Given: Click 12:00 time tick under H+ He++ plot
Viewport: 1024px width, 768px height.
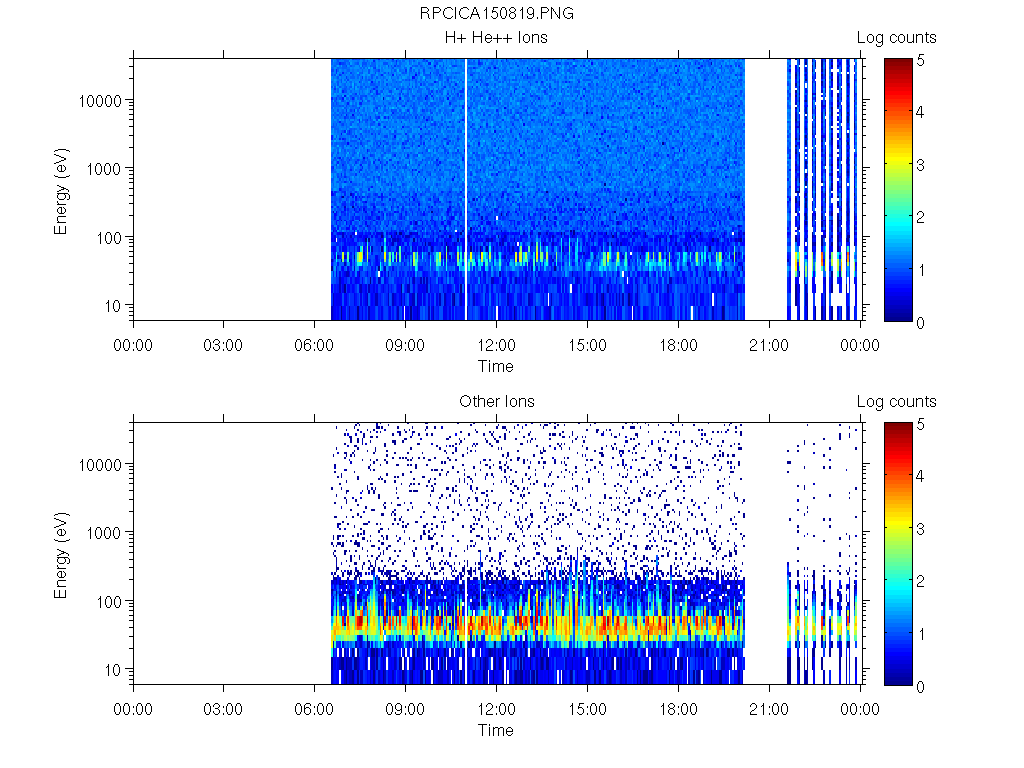Looking at the screenshot, I should (496, 345).
